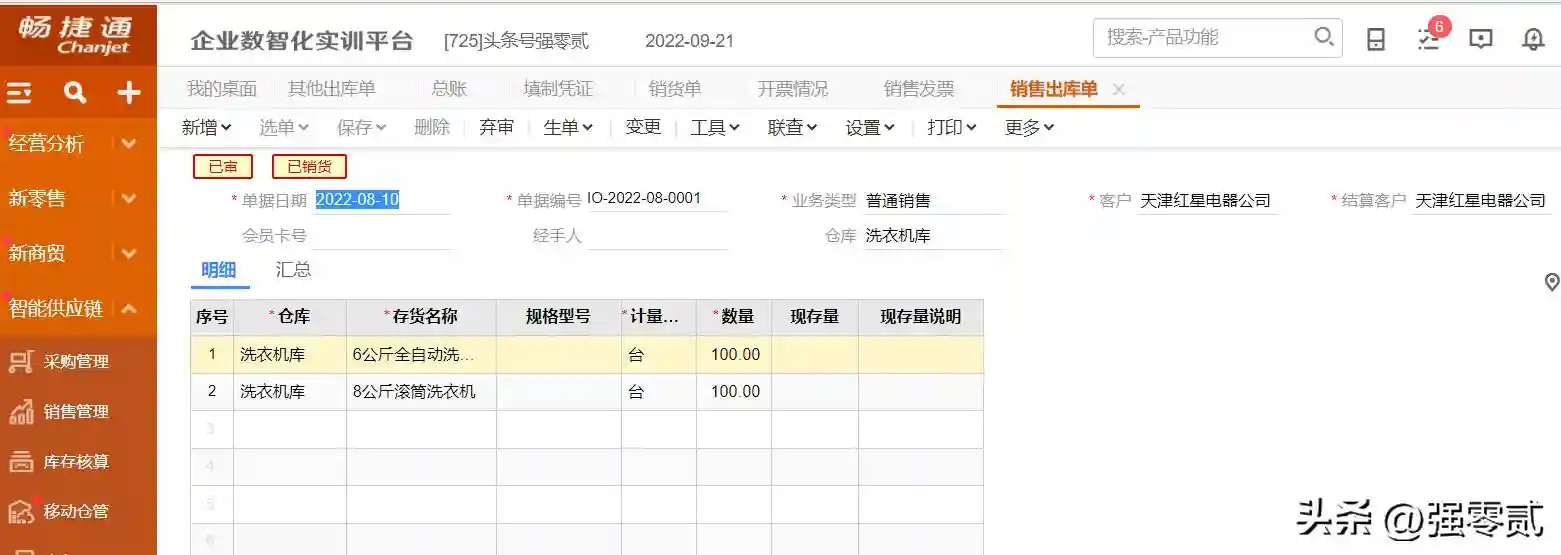Click the 弃审 button
Viewport: 1561px width, 555px height.
coord(496,127)
